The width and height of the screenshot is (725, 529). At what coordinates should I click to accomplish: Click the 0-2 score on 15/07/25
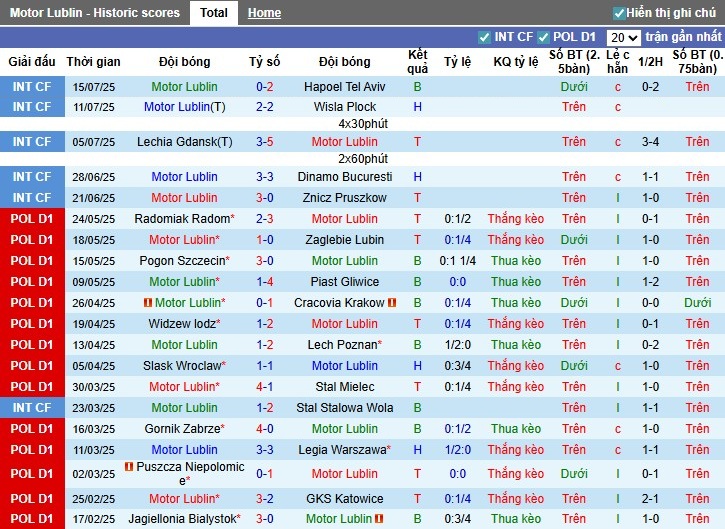pos(265,87)
